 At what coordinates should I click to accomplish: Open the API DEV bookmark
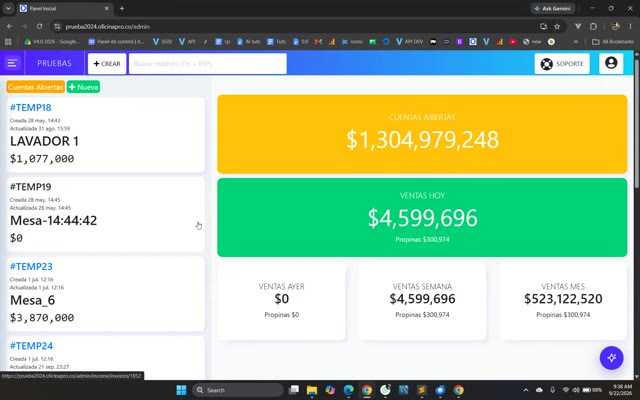coord(409,42)
